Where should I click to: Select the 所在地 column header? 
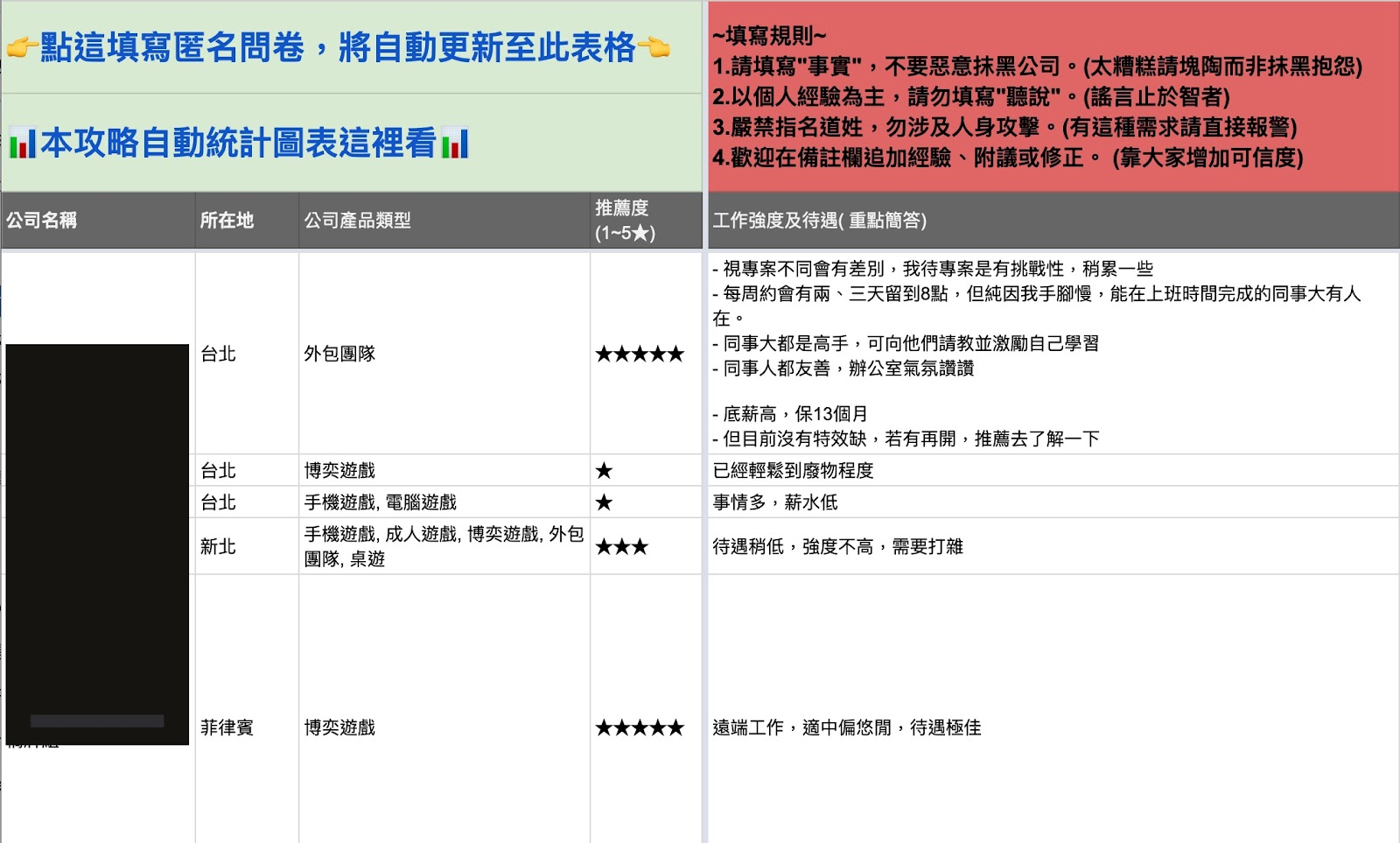pyautogui.click(x=247, y=221)
